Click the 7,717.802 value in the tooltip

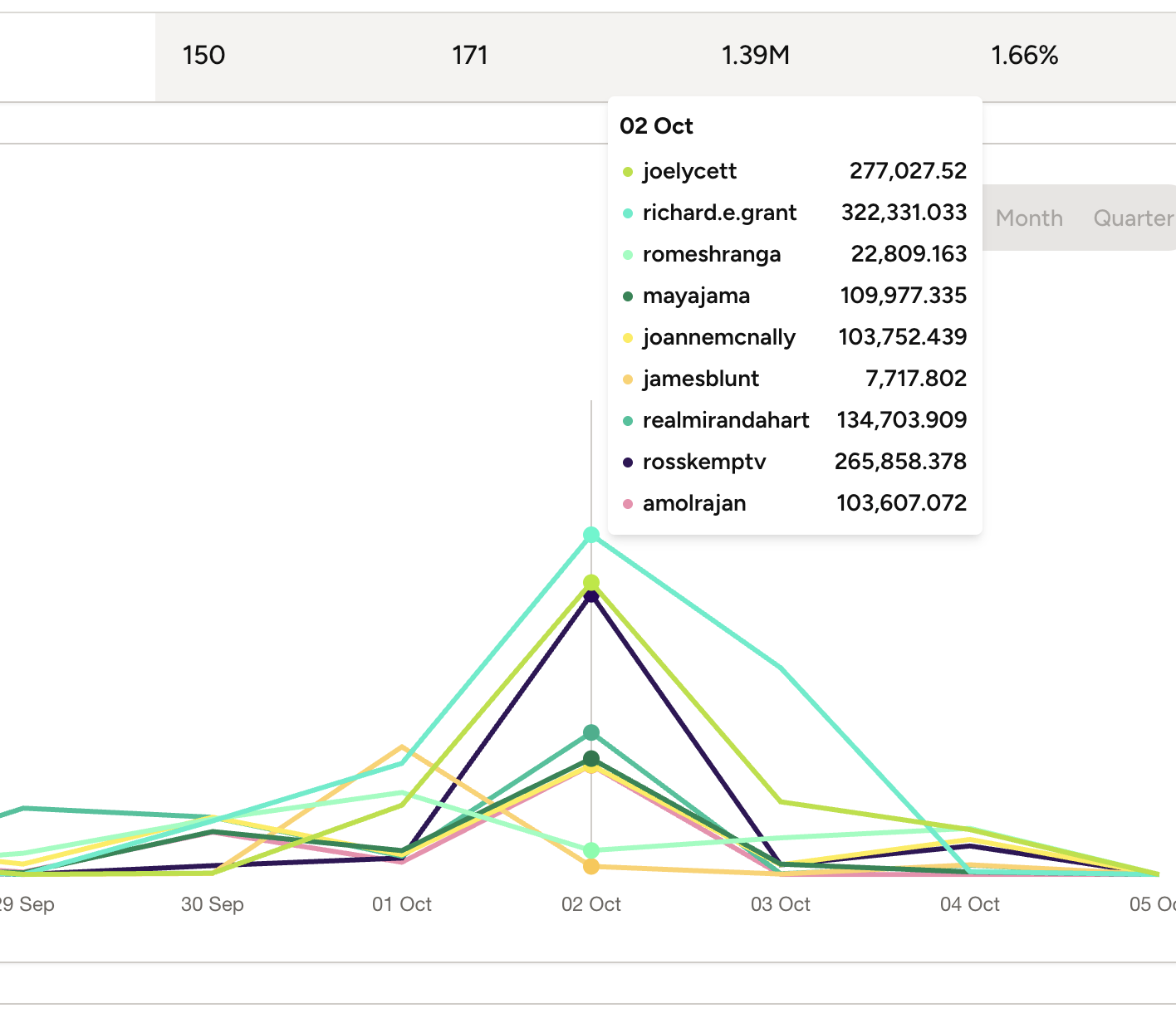click(x=916, y=379)
